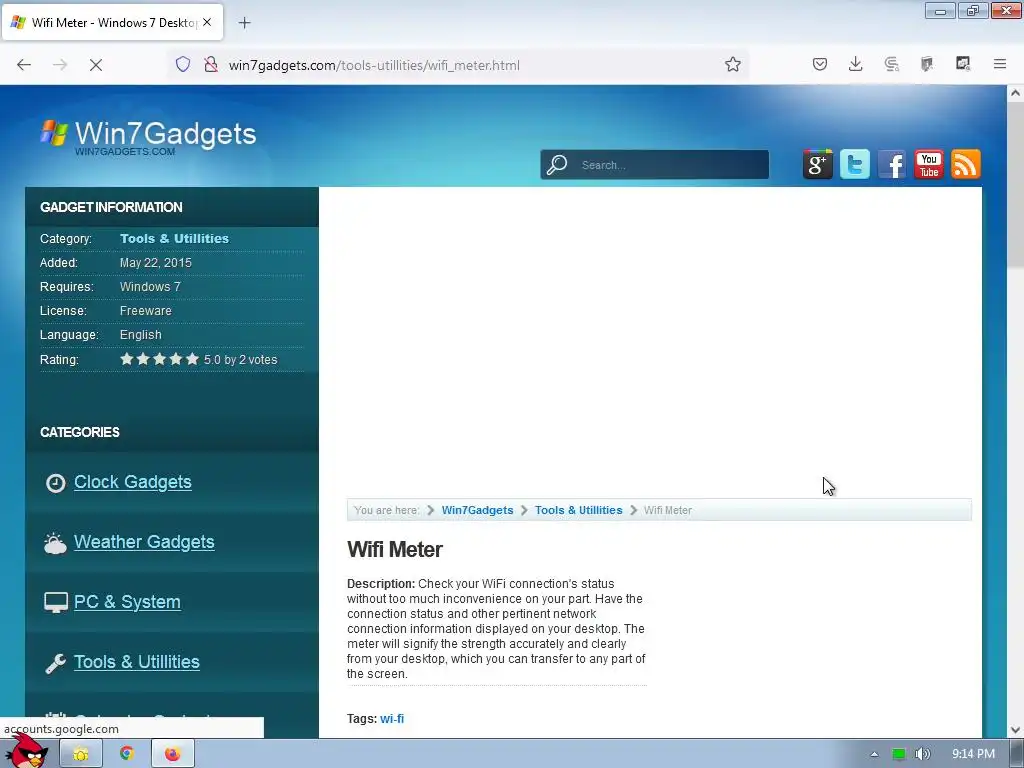
Task: Open the folder item in the taskbar
Action: [x=81, y=754]
